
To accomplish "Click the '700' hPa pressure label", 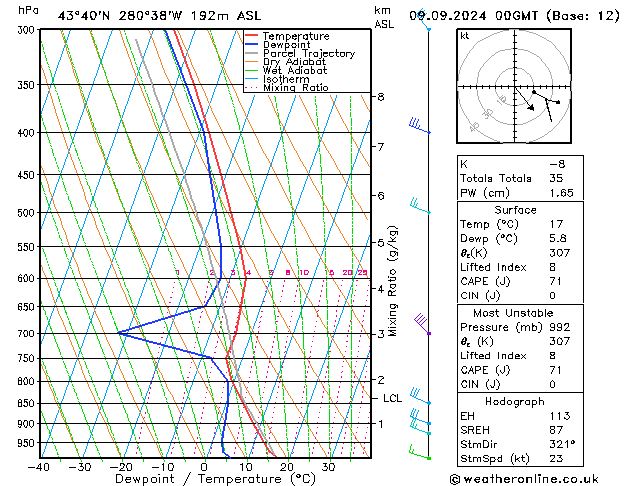I will click(28, 334).
